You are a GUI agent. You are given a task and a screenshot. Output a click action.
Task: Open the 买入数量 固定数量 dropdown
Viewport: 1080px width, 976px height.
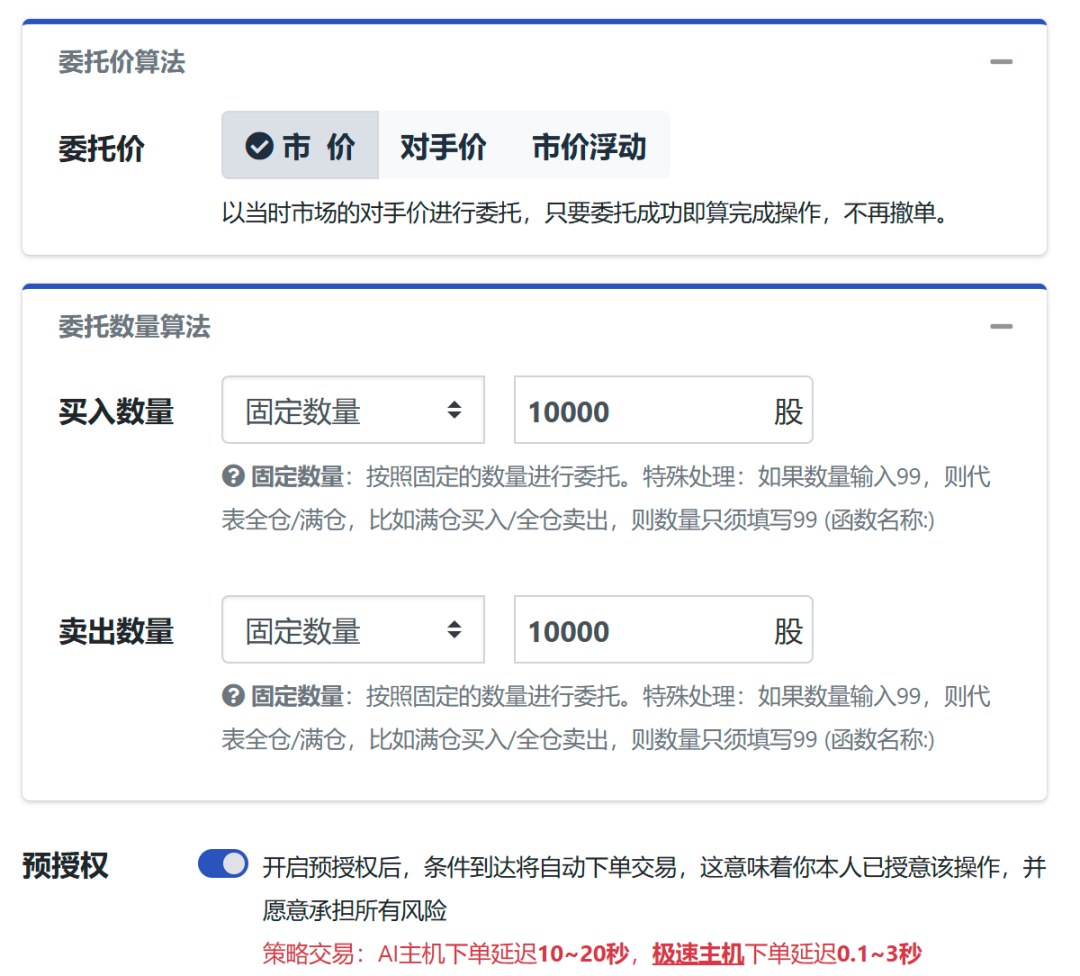click(340, 410)
